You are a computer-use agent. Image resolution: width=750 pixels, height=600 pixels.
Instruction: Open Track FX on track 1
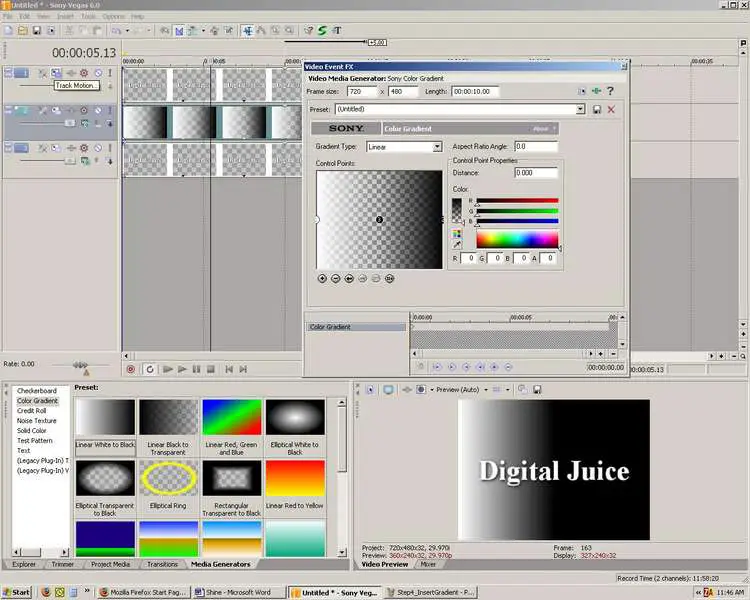pos(71,73)
